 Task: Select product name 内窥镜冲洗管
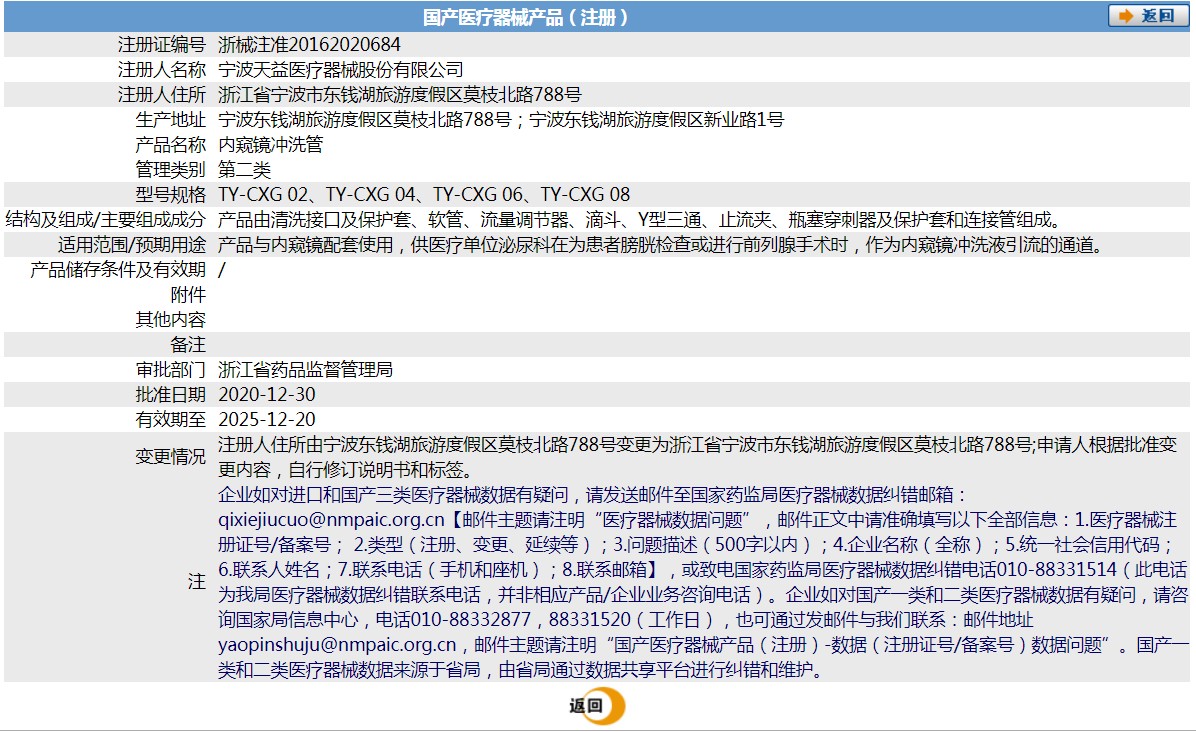coord(271,144)
